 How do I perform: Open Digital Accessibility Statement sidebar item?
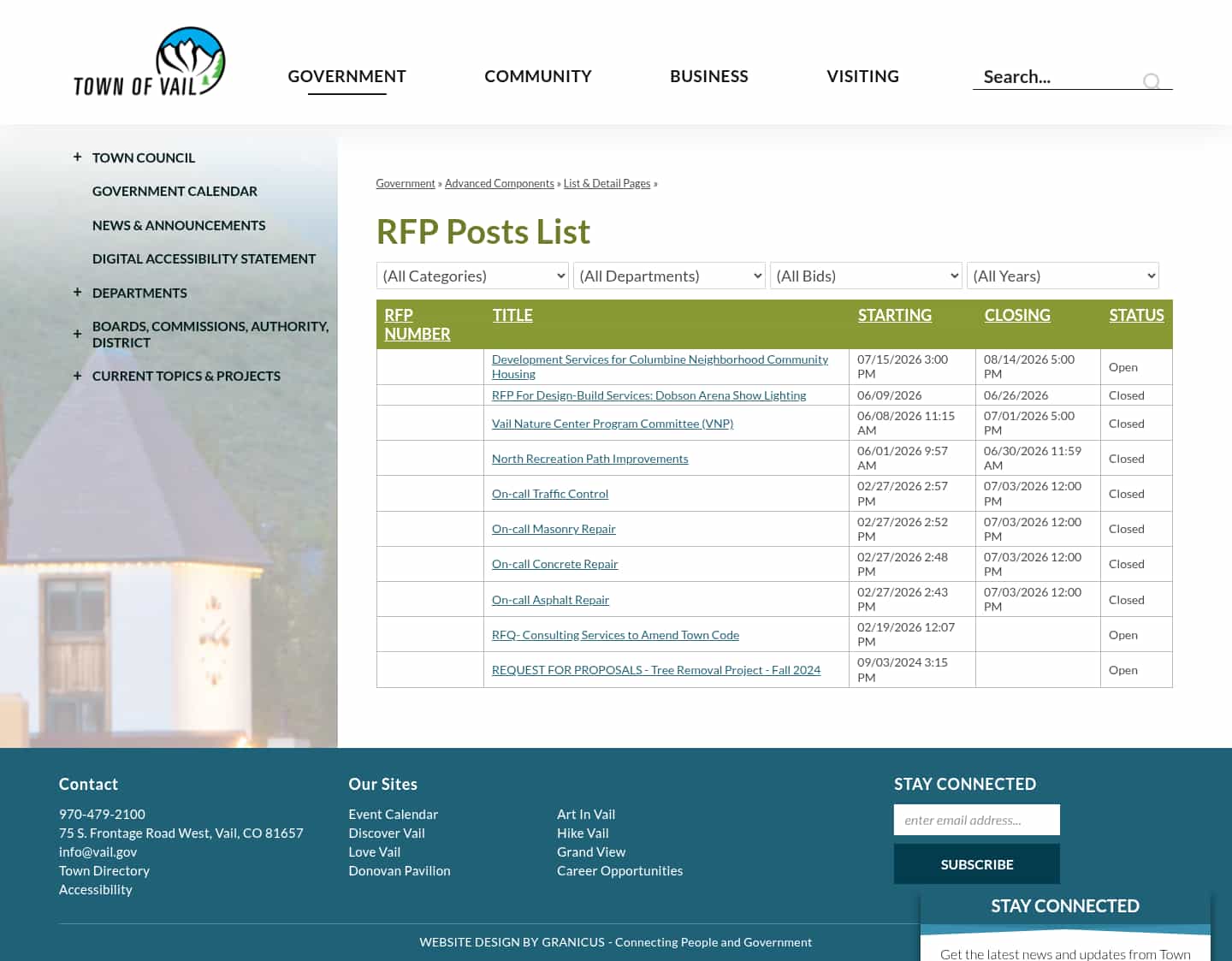pyautogui.click(x=204, y=258)
